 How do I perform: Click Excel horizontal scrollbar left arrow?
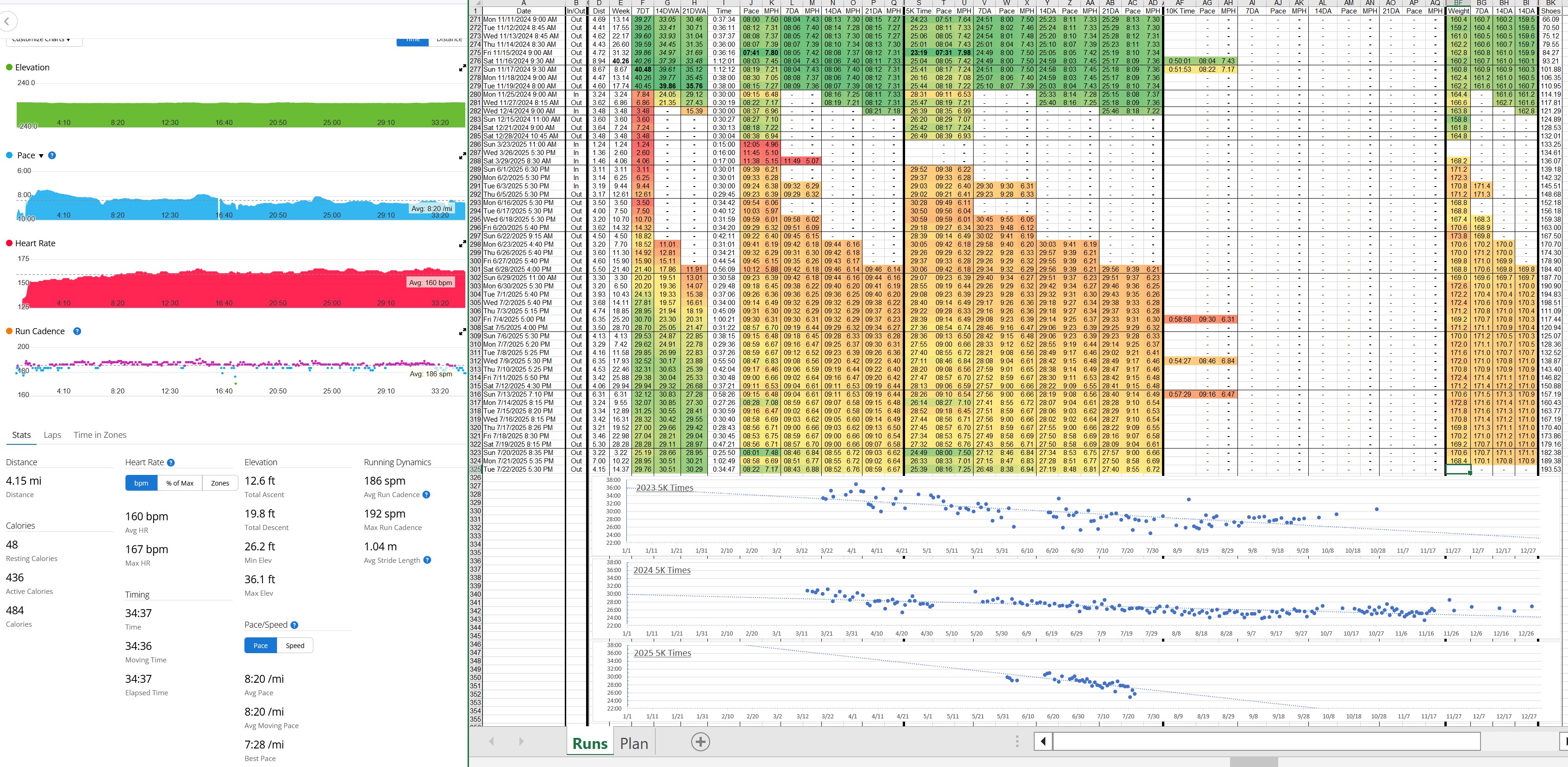point(1044,742)
